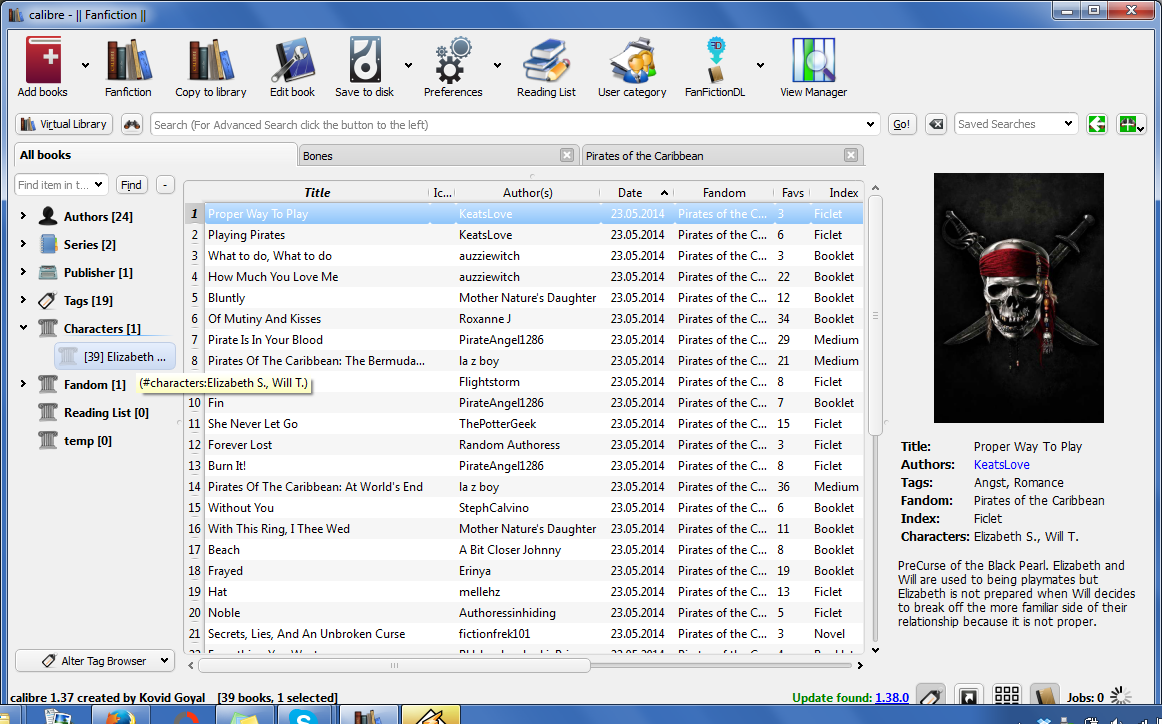Open View Manager icon
Viewport: 1162px width, 724px height.
coord(814,61)
